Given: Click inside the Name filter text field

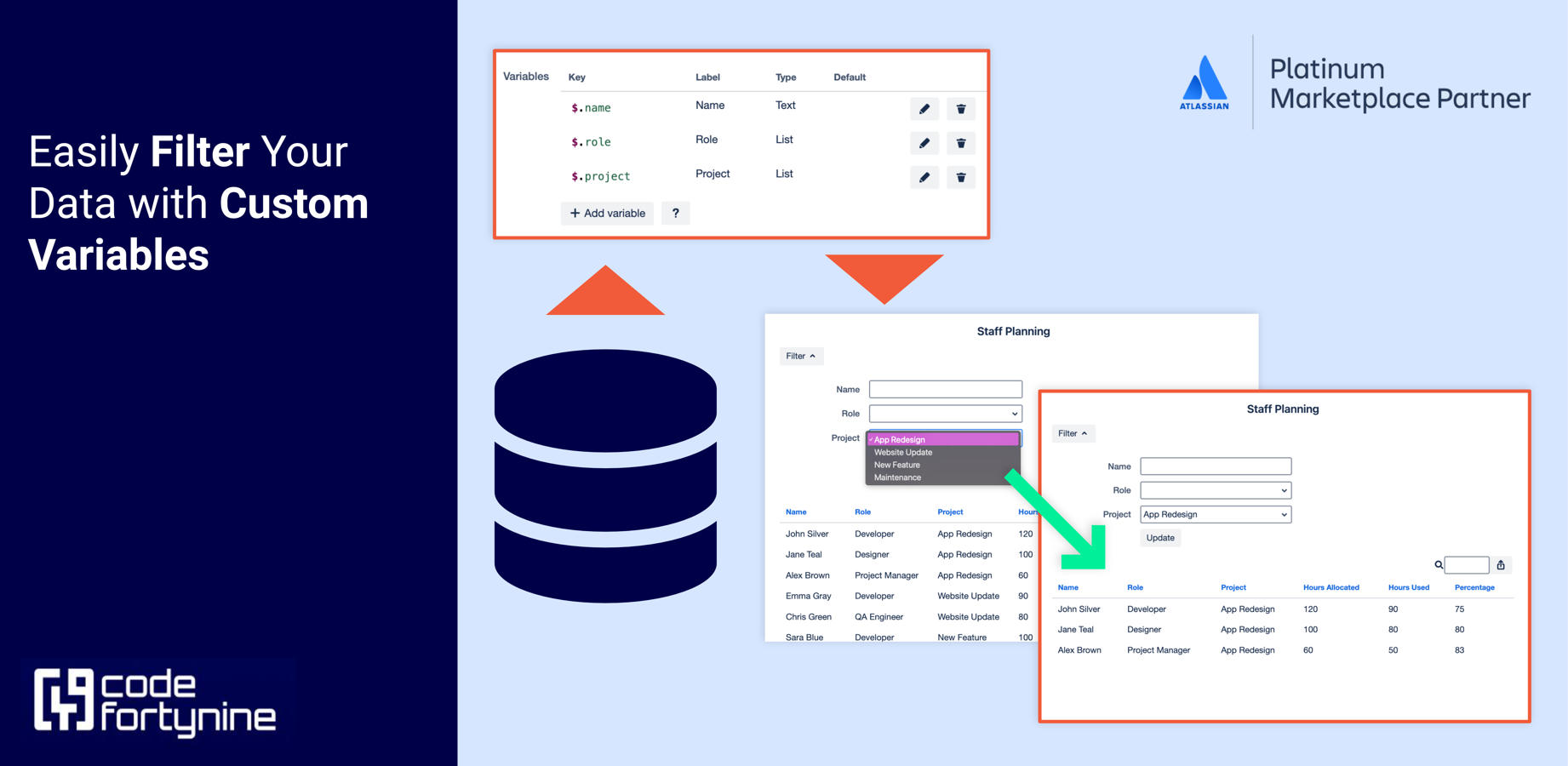Looking at the screenshot, I should coord(1216,466).
